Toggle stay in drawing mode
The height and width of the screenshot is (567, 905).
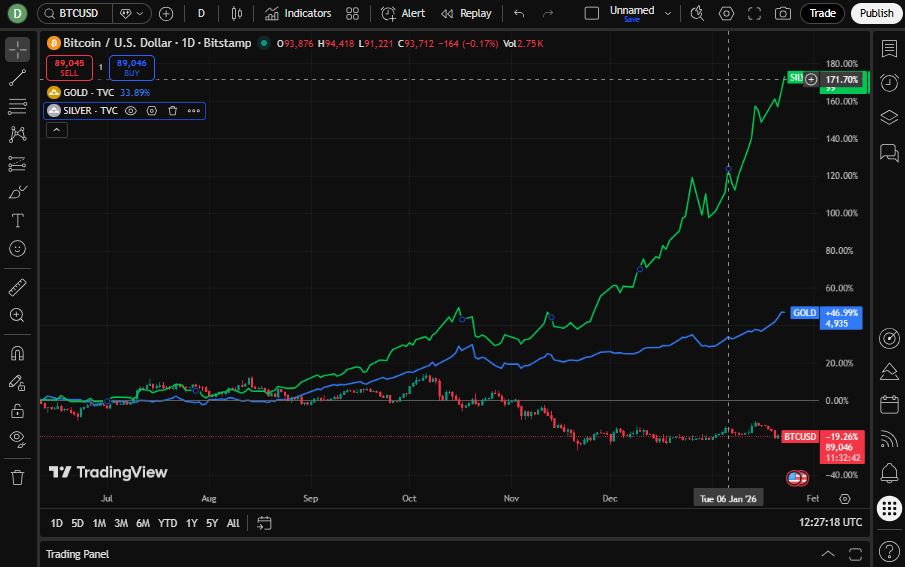click(17, 382)
